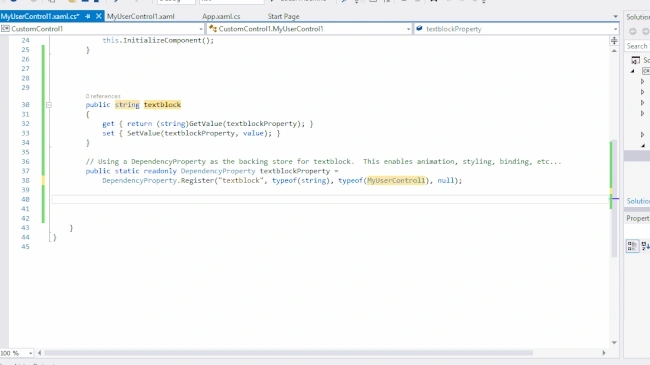The image size is (650, 365).
Task: Click GetValue in the get accessor
Action: [x=206, y=124]
